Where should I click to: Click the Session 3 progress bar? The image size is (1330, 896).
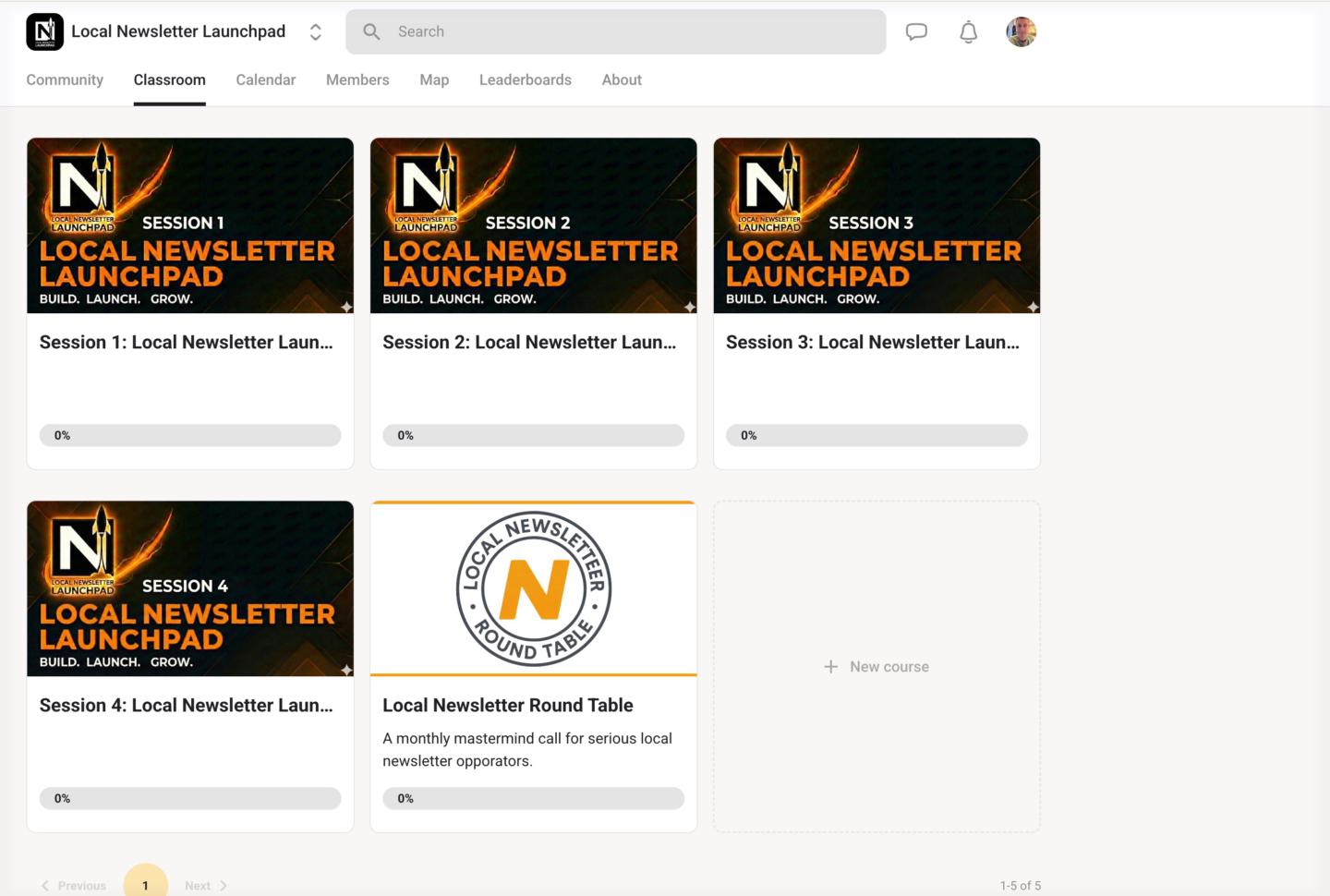877,435
